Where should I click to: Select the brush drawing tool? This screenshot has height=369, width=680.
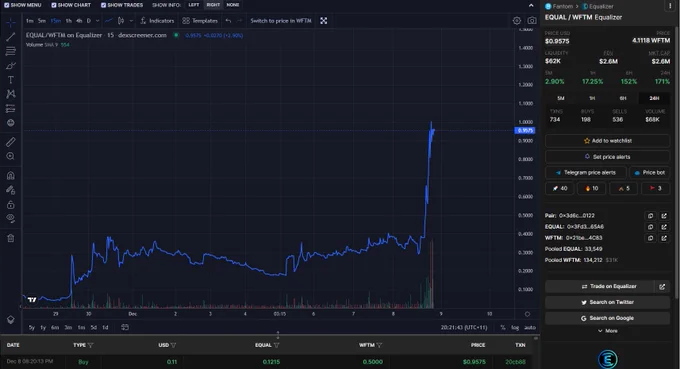[x=10, y=65]
